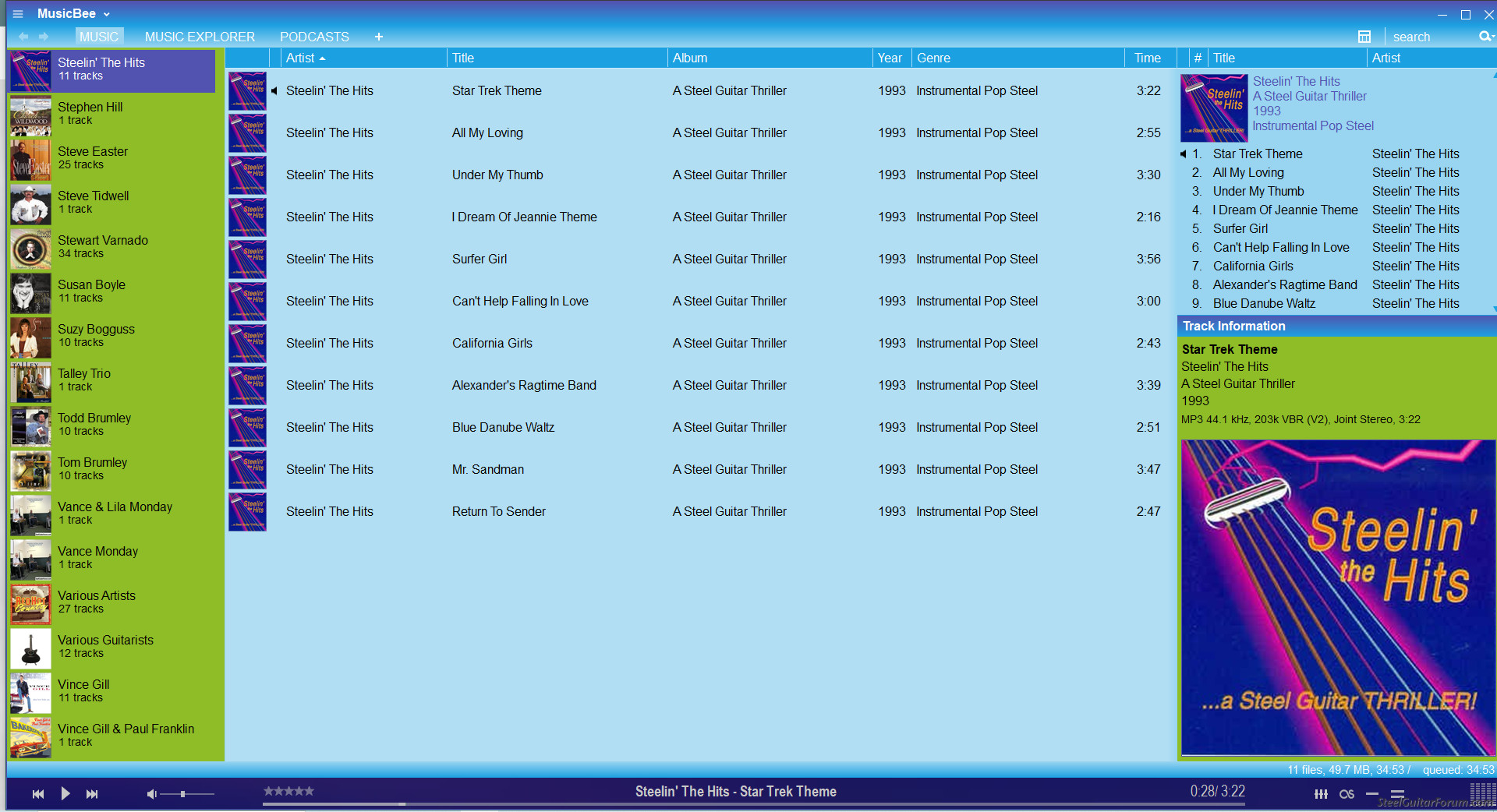This screenshot has height=812, width=1497.
Task: Sort tracks by the Genre column header
Action: (1018, 58)
